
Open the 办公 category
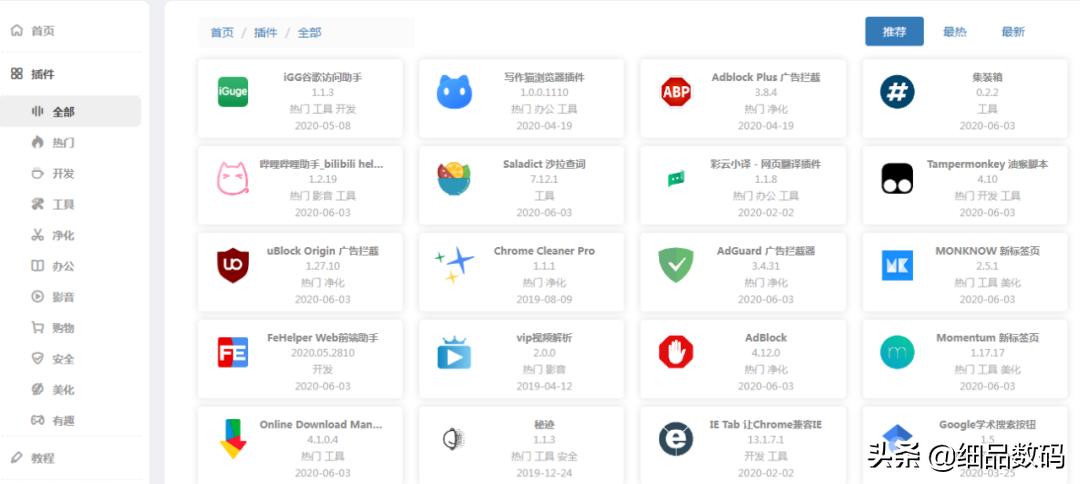pyautogui.click(x=63, y=266)
